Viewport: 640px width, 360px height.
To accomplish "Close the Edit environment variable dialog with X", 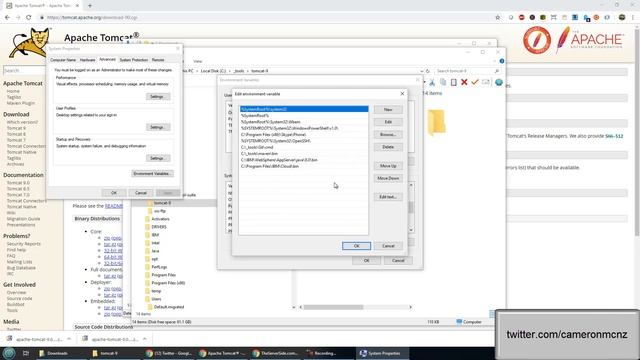I will pos(402,93).
